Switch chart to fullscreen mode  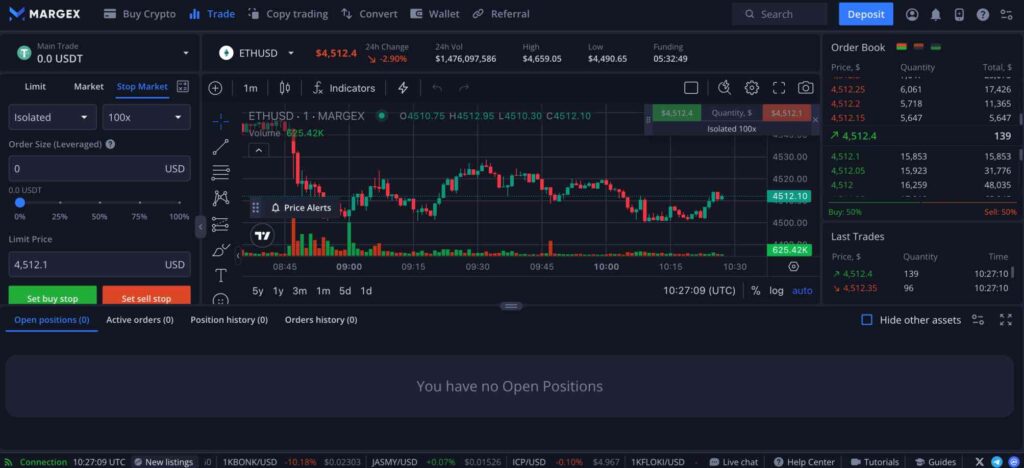tap(778, 88)
